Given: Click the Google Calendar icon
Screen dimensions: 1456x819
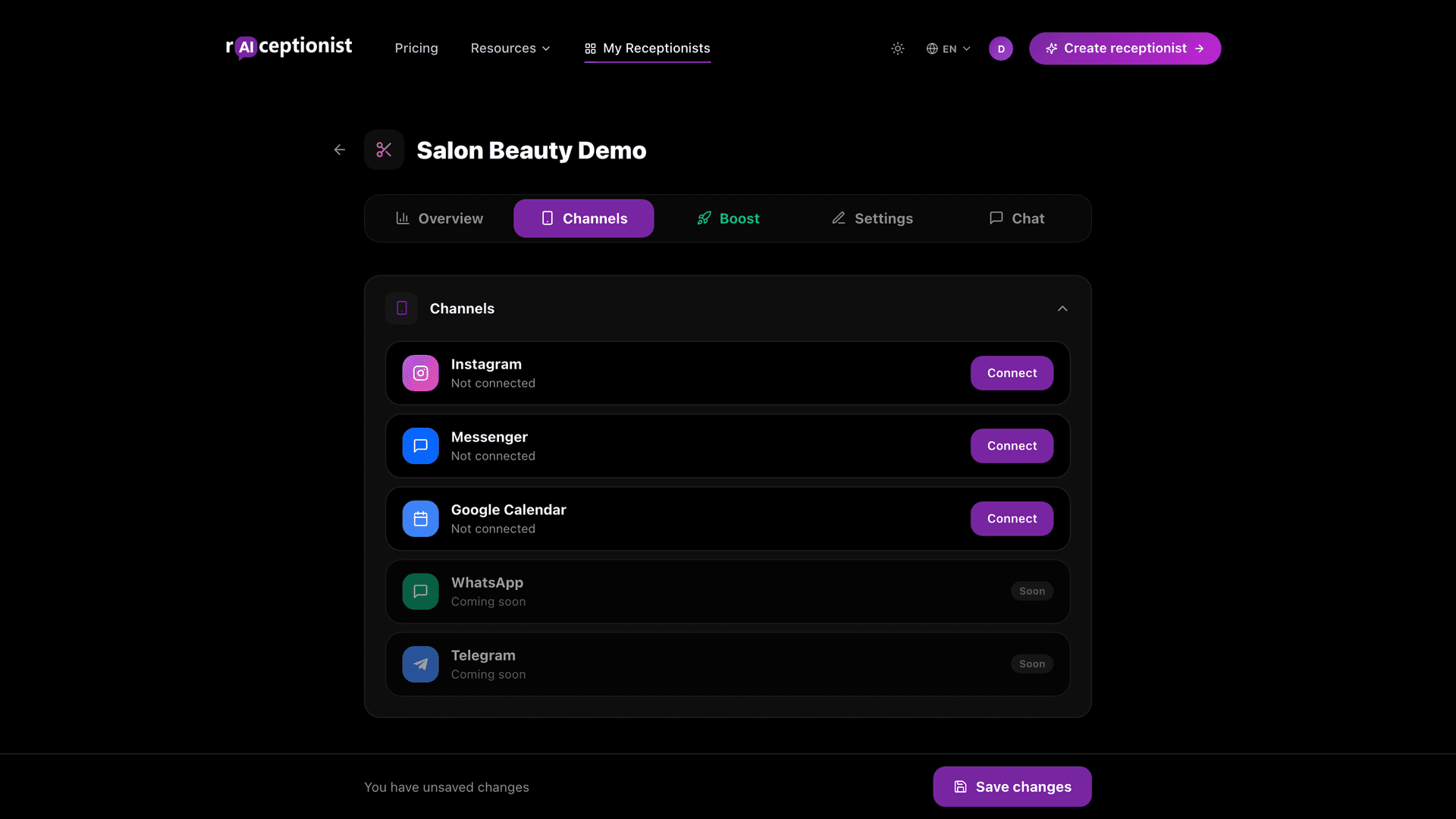Looking at the screenshot, I should 421,519.
